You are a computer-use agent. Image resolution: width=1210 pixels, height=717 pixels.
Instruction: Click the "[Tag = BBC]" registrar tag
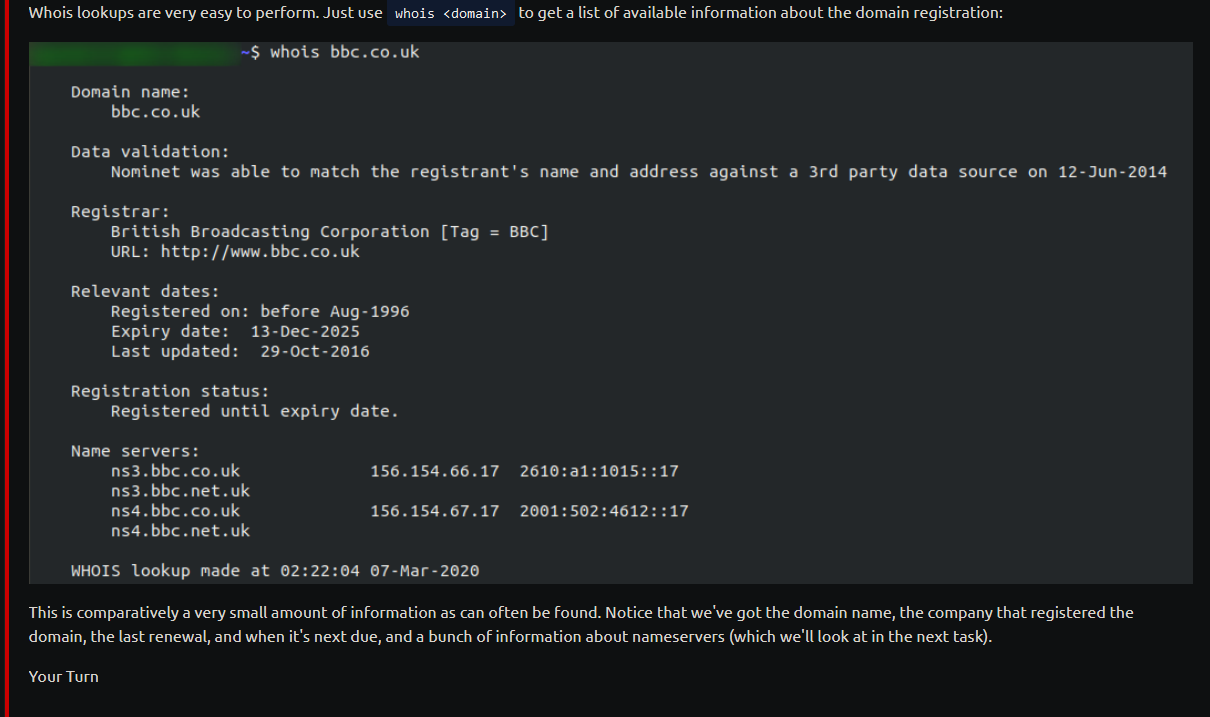point(495,231)
